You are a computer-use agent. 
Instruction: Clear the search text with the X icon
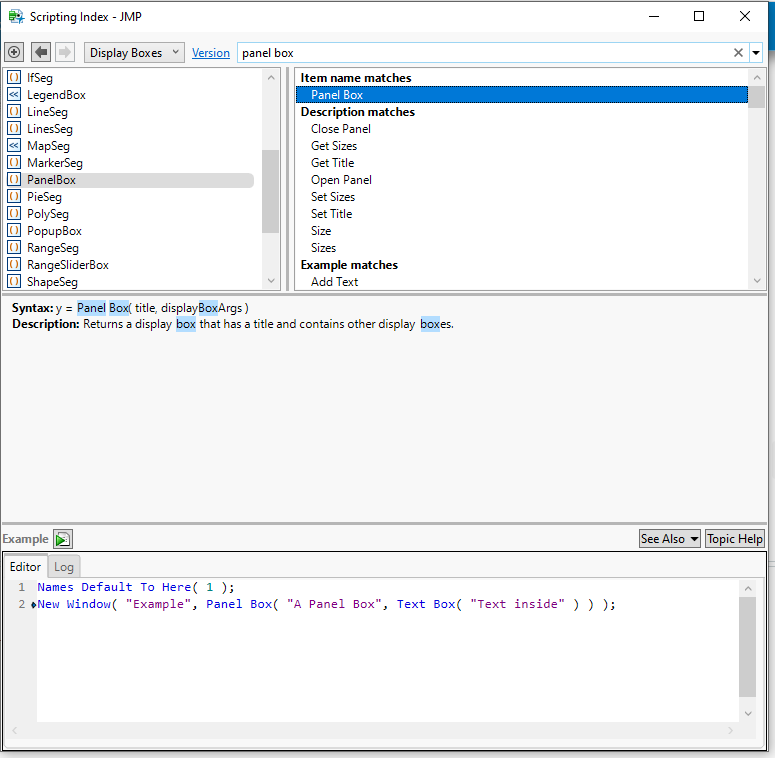coord(738,53)
